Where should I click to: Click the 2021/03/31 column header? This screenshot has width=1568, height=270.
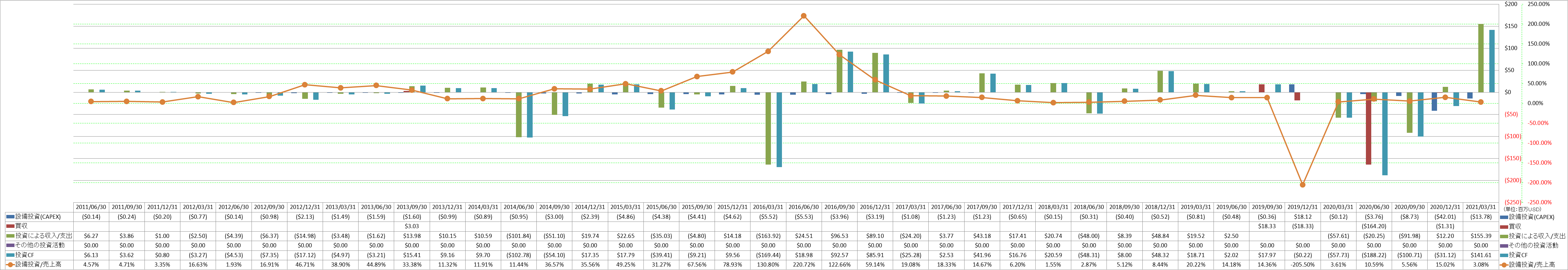(1481, 207)
